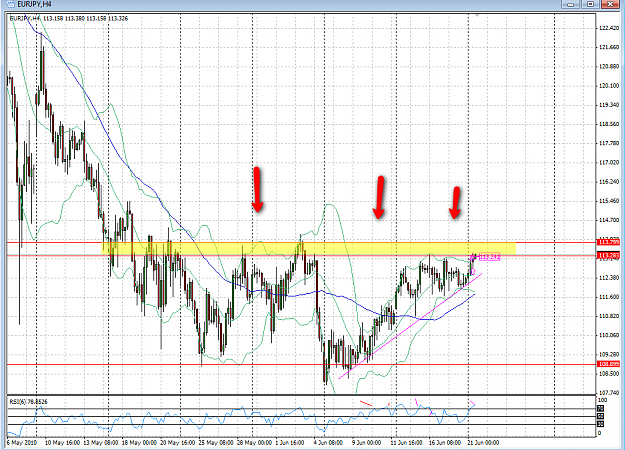Click price axis value 122.420

pyautogui.click(x=609, y=28)
